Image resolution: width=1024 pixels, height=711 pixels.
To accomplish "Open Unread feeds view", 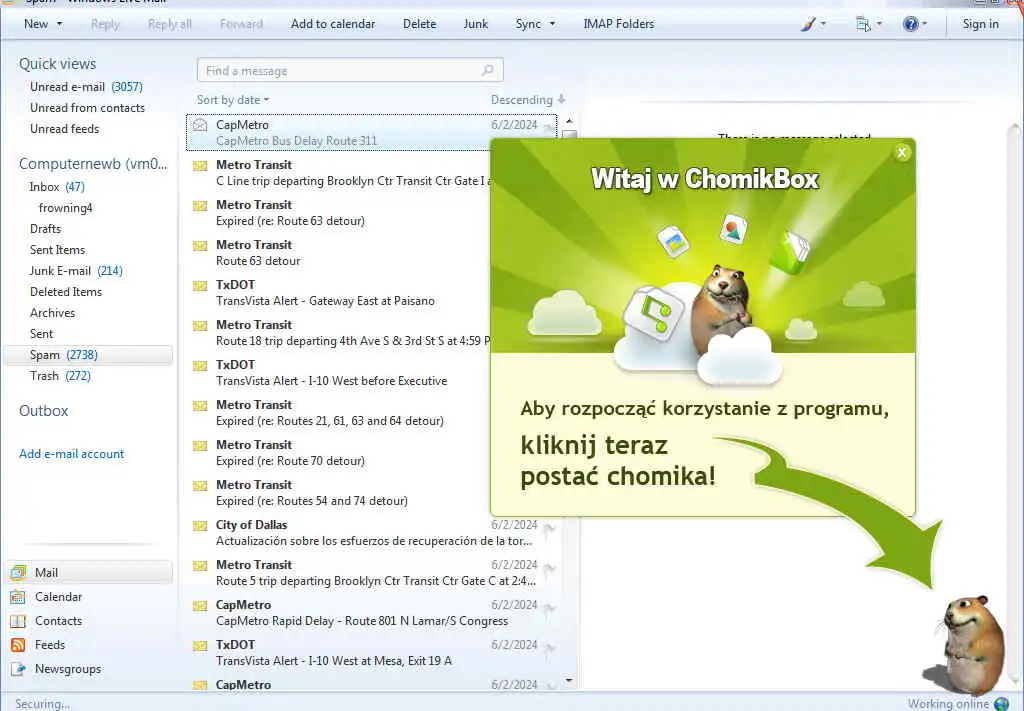I will (x=65, y=129).
